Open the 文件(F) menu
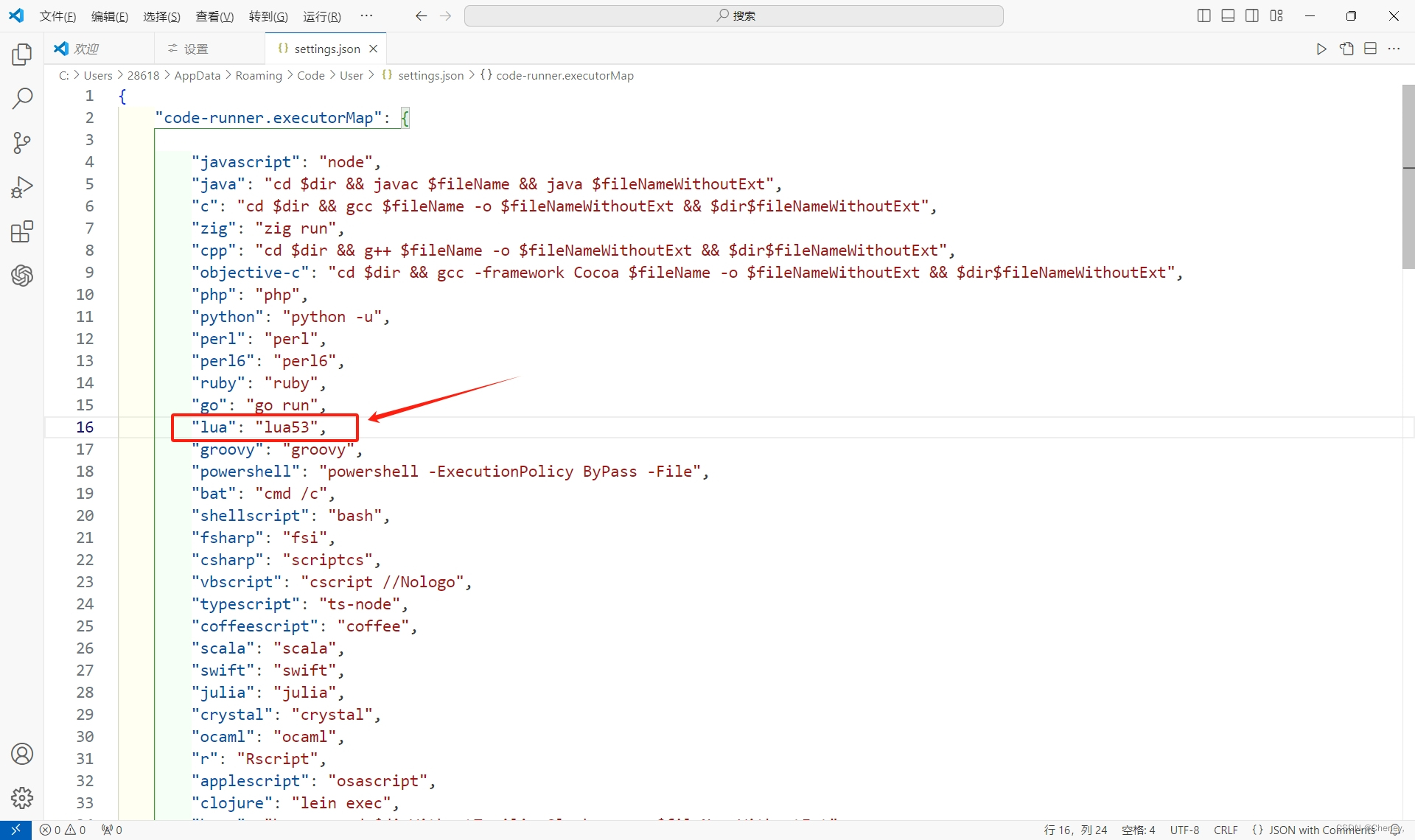 tap(57, 16)
